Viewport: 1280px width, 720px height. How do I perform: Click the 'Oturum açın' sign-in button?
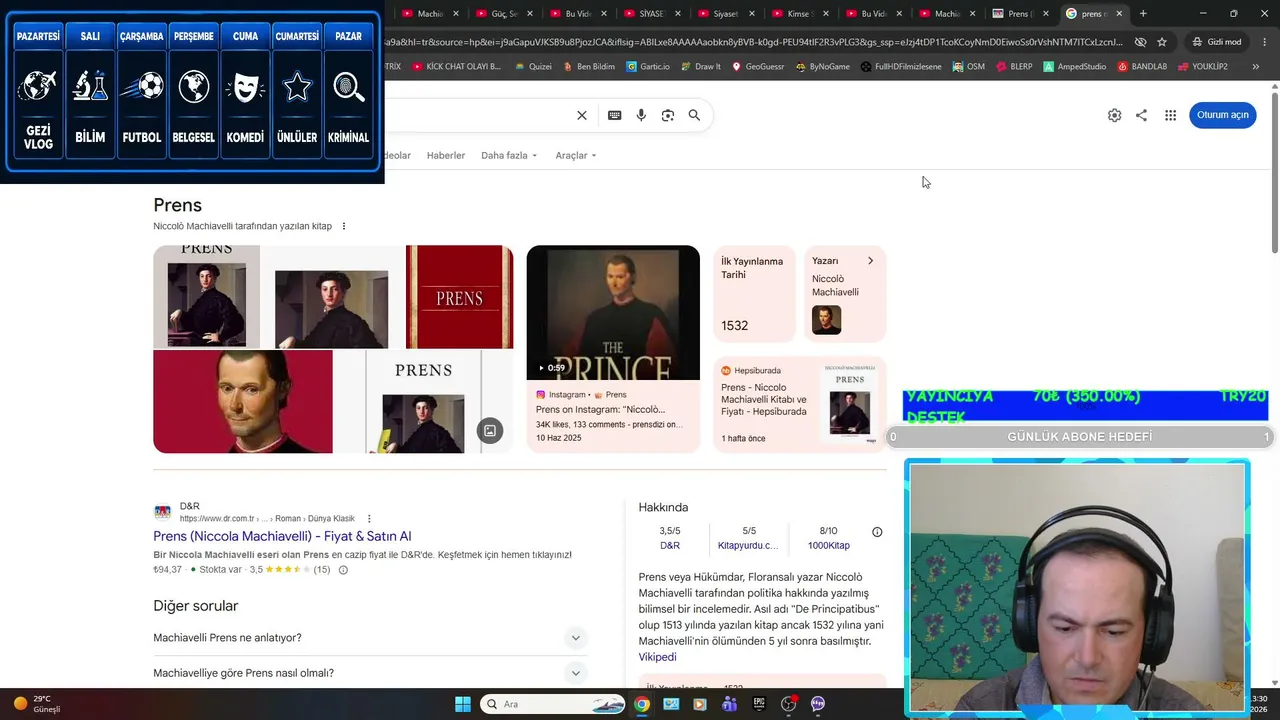click(x=1223, y=115)
